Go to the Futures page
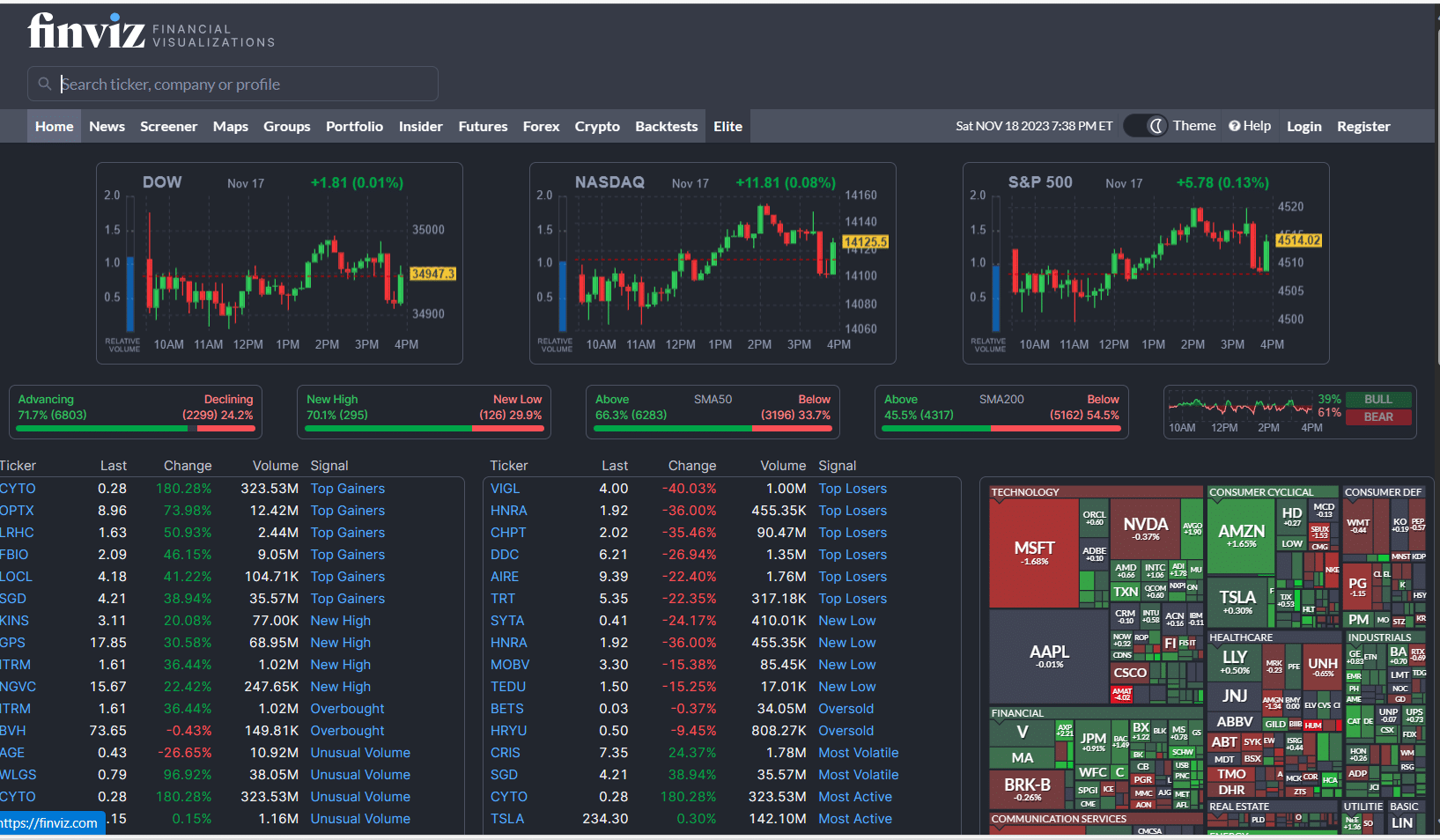 coord(483,126)
